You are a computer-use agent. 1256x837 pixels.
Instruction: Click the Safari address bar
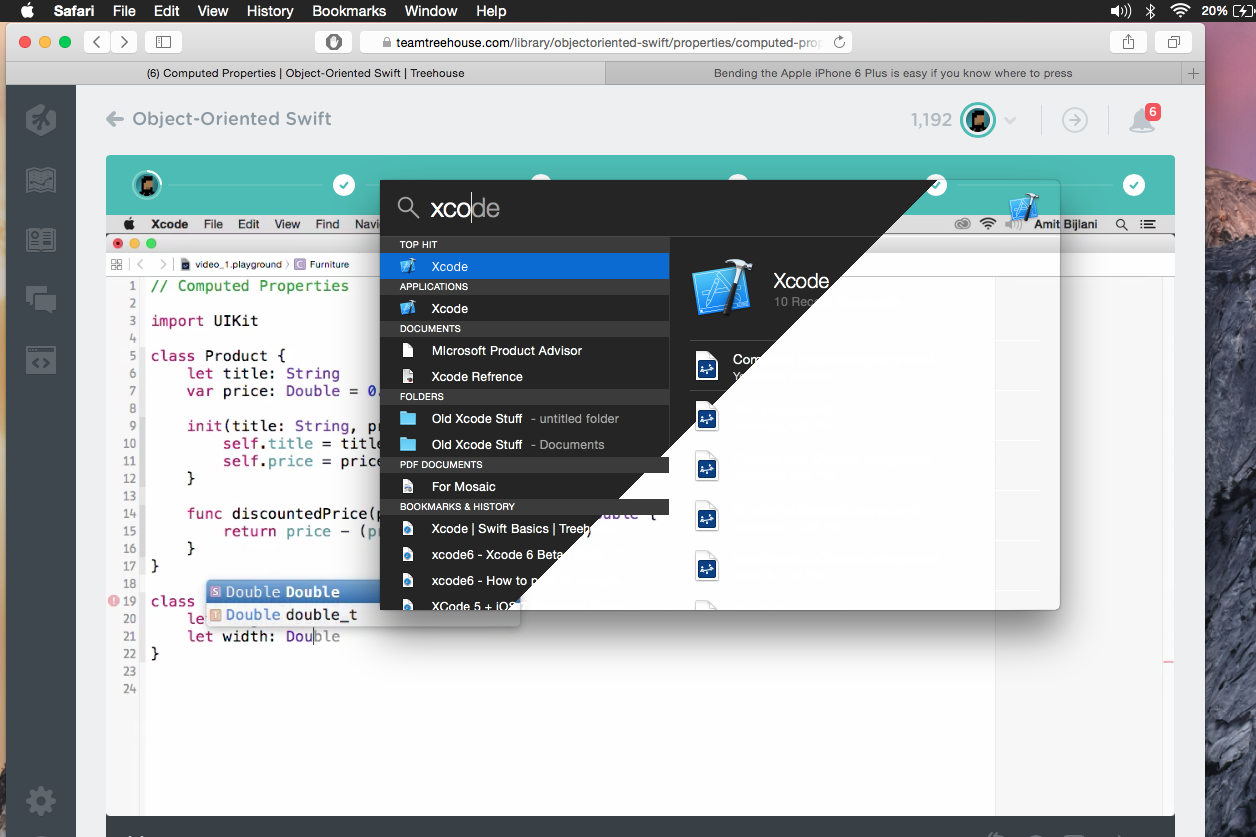click(605, 42)
